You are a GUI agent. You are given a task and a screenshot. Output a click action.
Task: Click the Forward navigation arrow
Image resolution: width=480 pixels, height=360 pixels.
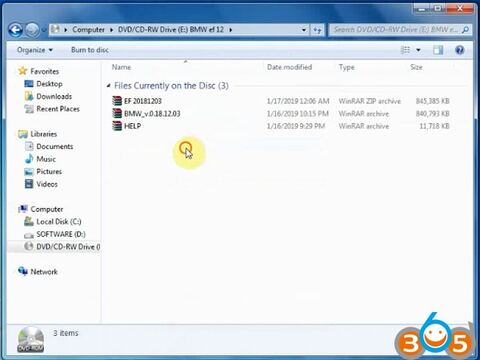click(x=32, y=30)
